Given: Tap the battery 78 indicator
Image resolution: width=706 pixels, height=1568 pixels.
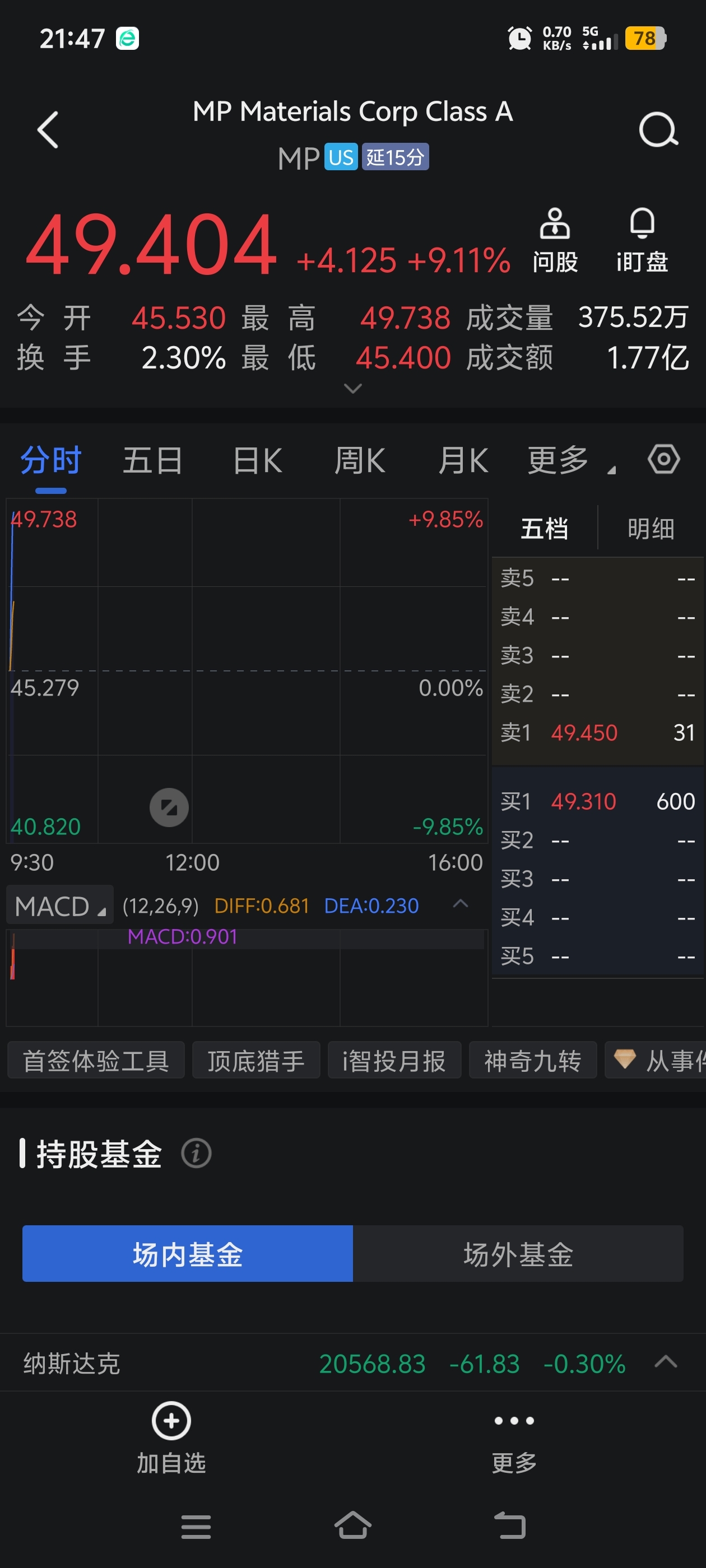Looking at the screenshot, I should 645,38.
